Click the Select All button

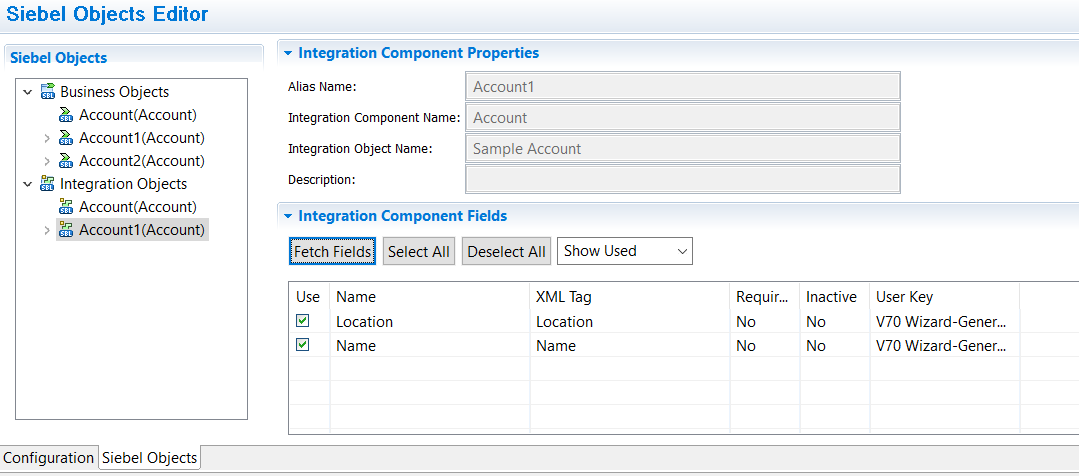418,252
